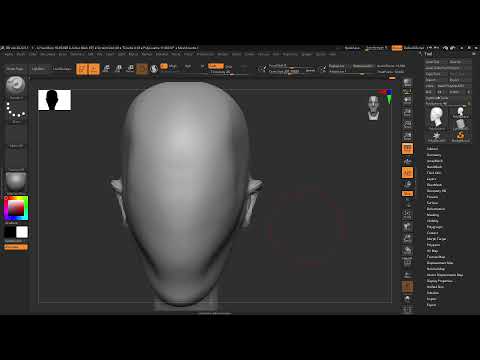Expand the Layers subpalette
The width and height of the screenshot is (480, 360).
pos(431,179)
